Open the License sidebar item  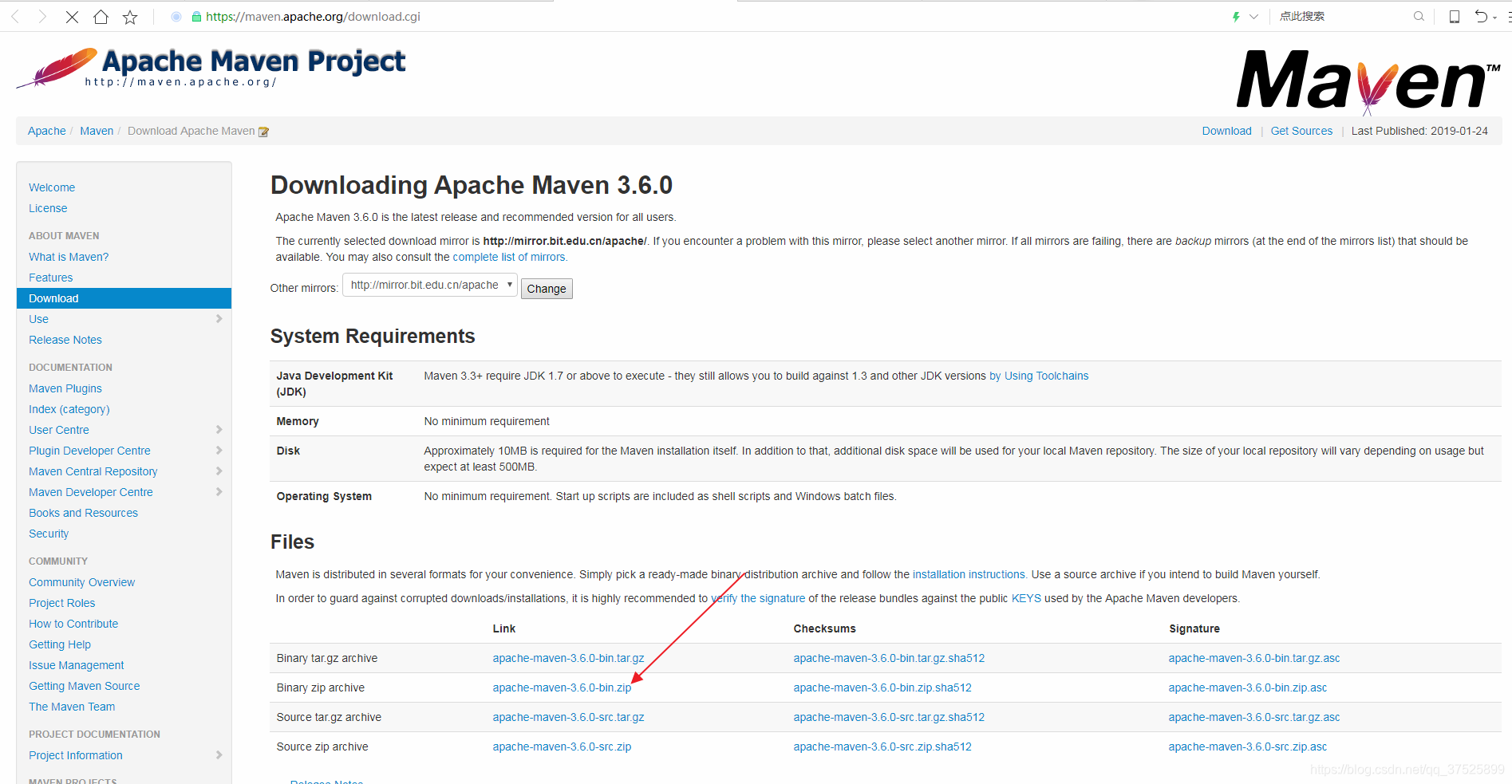point(48,208)
